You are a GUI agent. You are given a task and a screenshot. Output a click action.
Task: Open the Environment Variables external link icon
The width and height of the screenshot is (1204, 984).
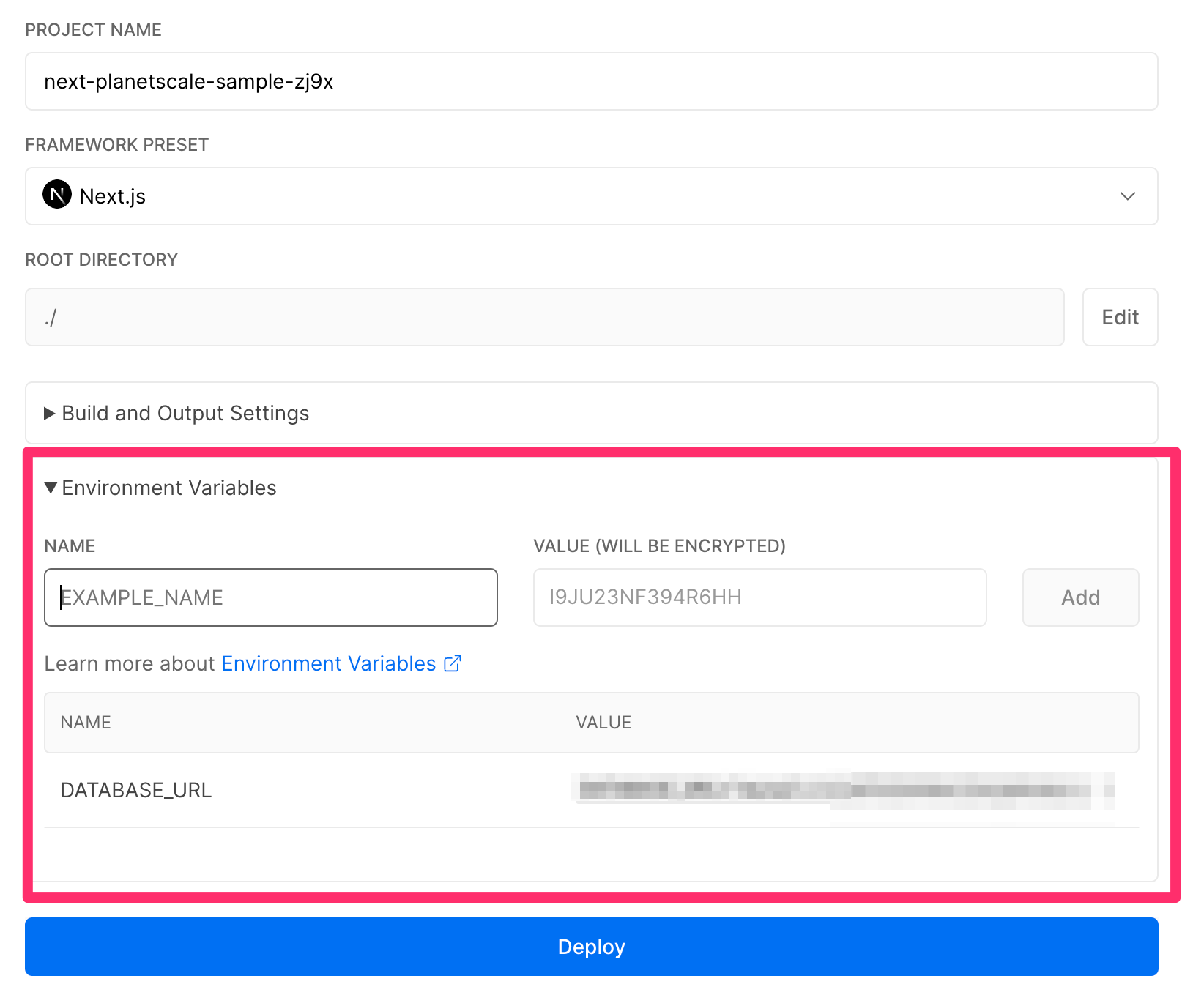tap(453, 663)
